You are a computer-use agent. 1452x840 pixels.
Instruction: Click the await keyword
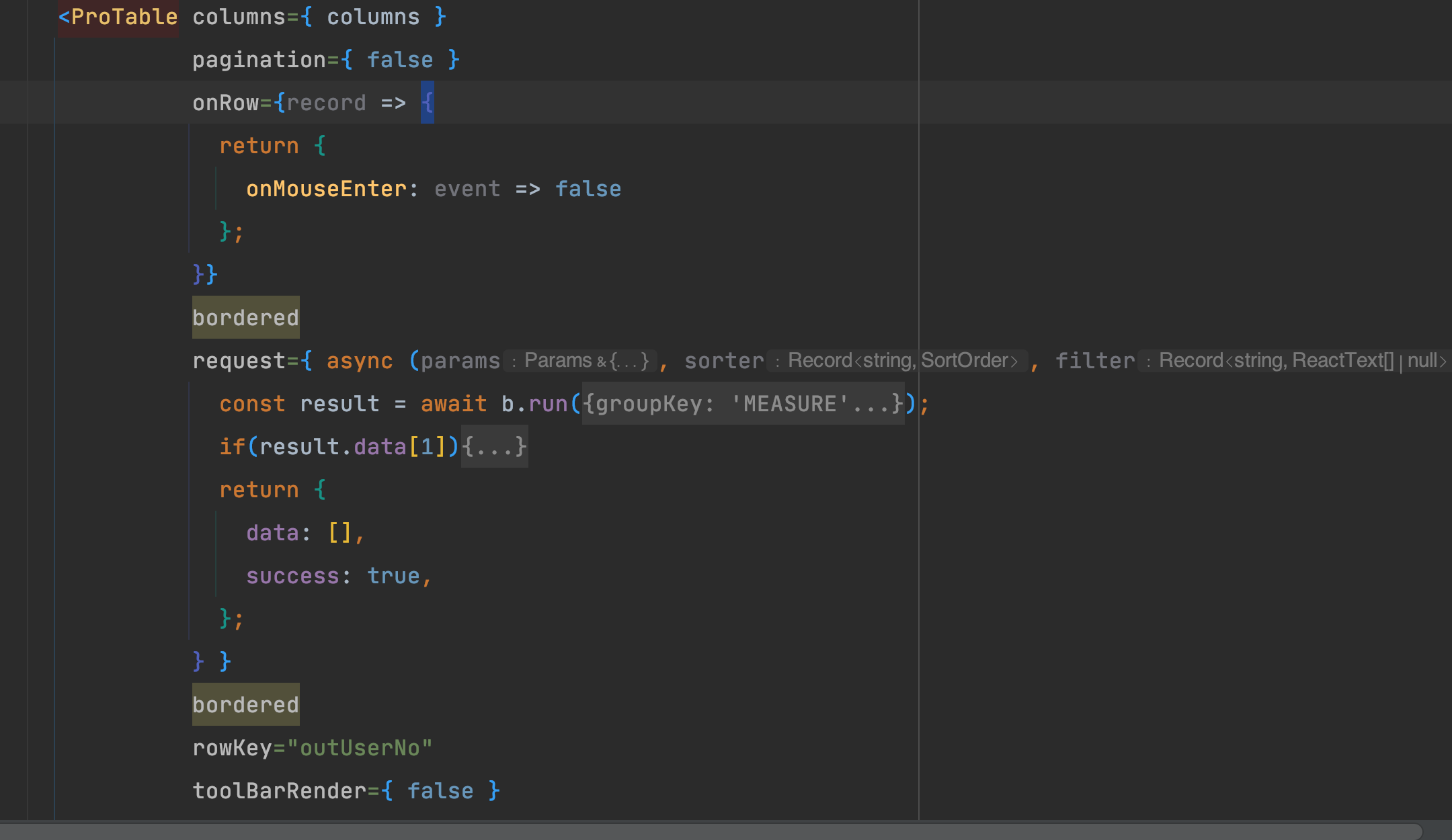pyautogui.click(x=453, y=404)
